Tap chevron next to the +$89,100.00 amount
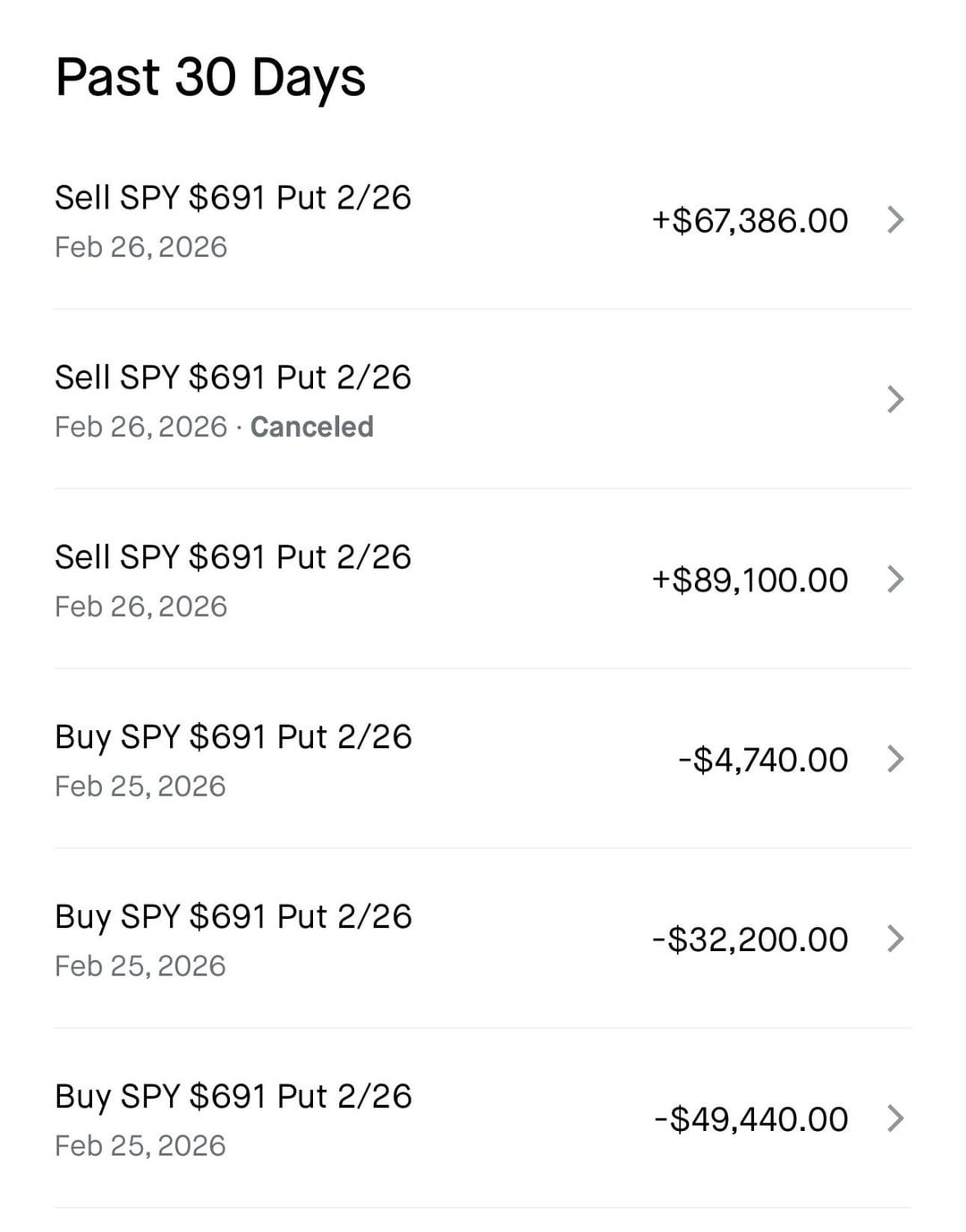Viewport: 966px width, 1232px height. [x=895, y=580]
